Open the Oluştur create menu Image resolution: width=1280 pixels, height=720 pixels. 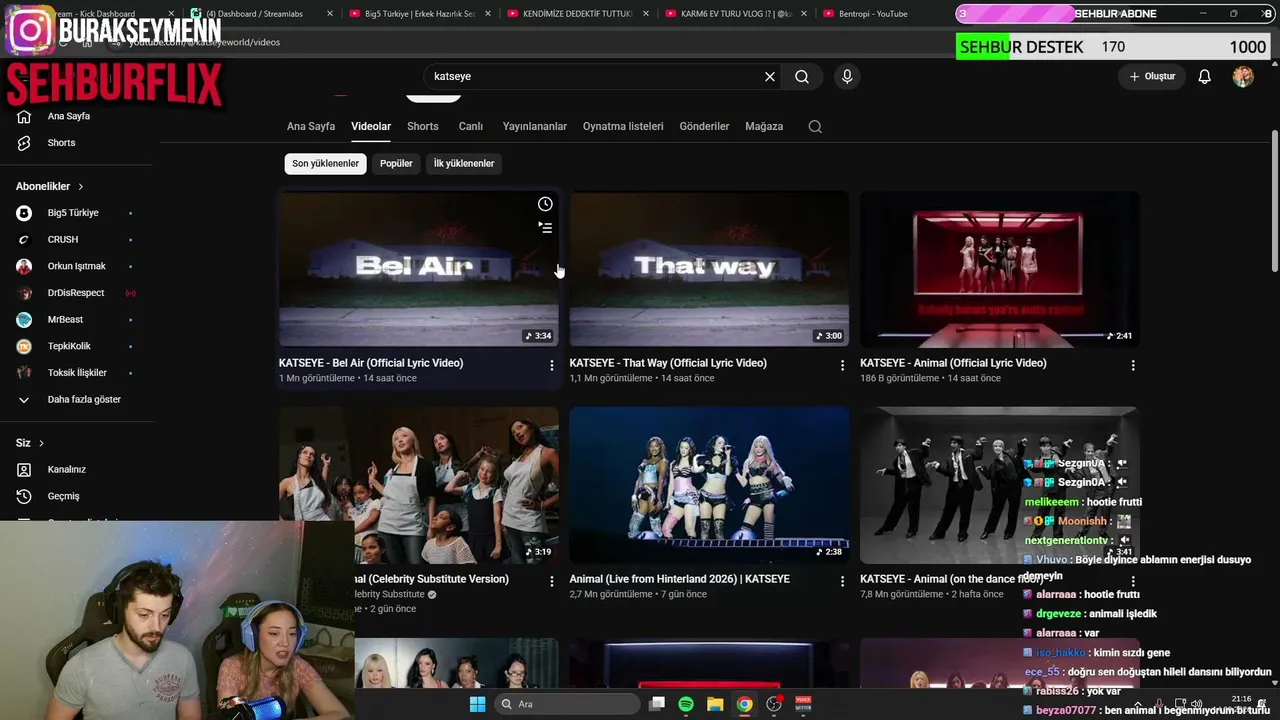[x=1152, y=77]
